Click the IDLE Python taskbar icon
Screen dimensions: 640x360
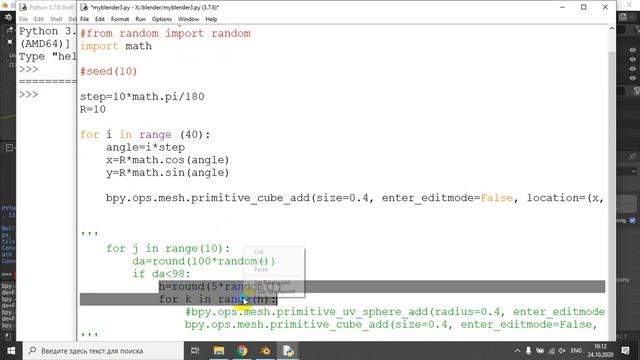tap(288, 351)
